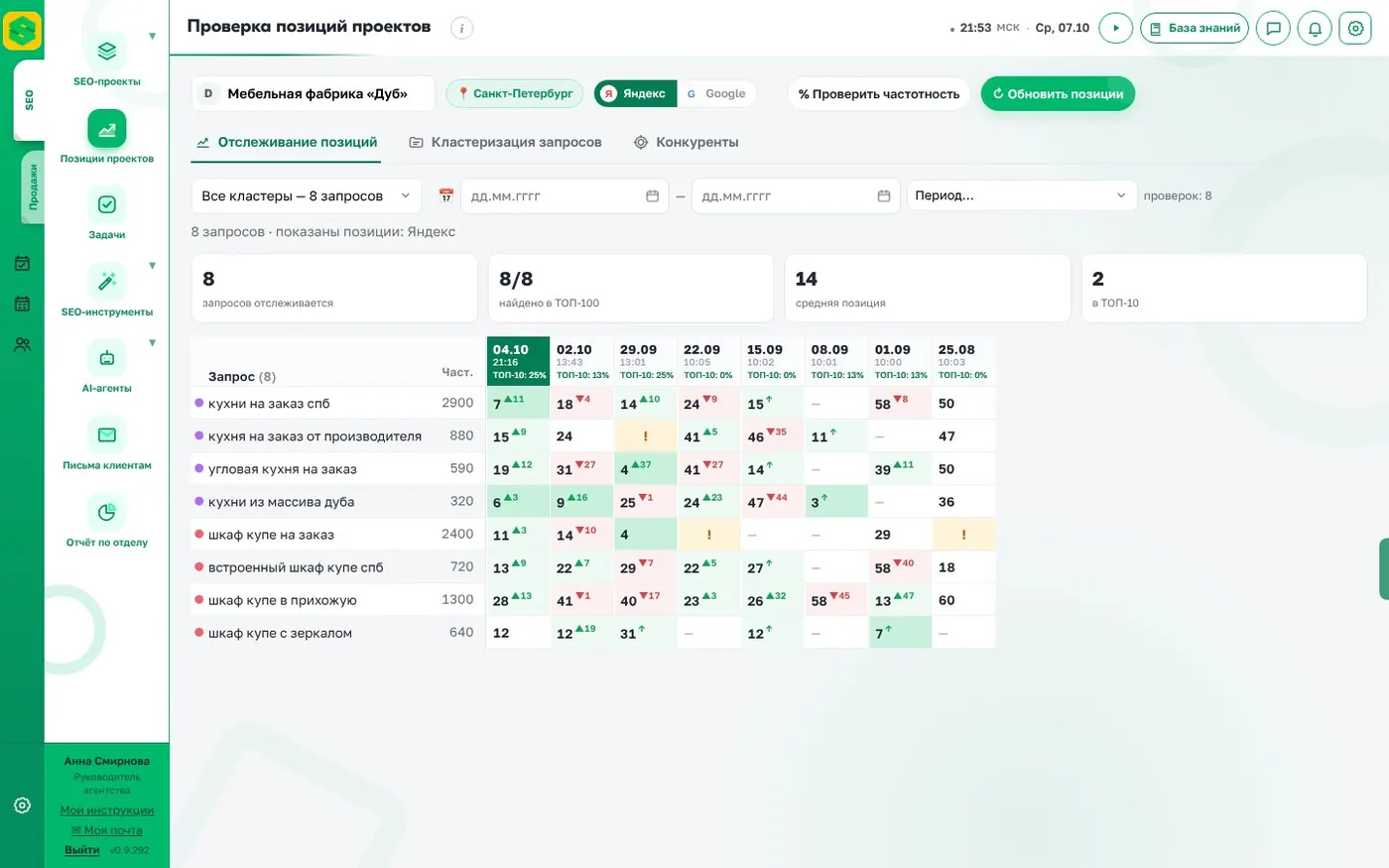
Task: Click the Обновить позиции button
Action: [1058, 94]
